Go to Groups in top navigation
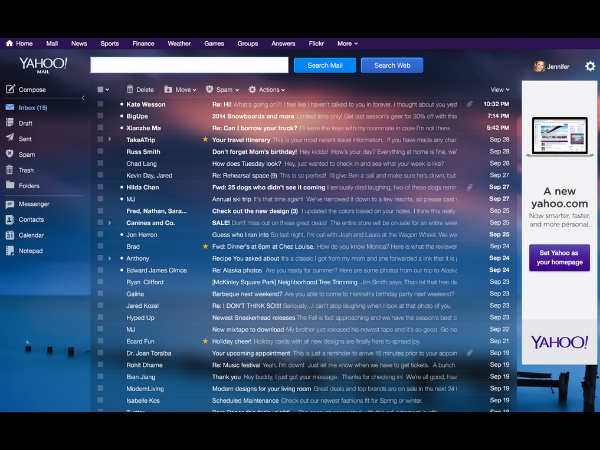This screenshot has height=450, width=600. pos(248,44)
